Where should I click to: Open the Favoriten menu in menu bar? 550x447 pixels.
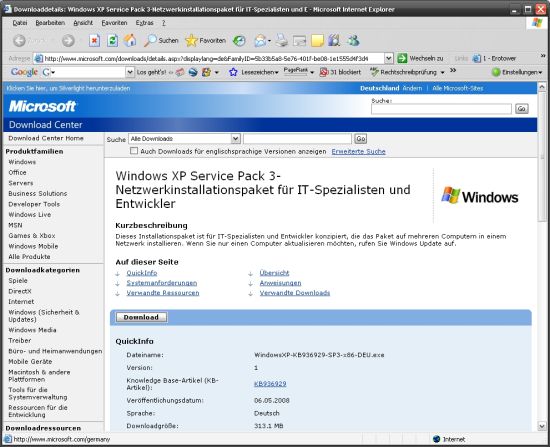[114, 23]
